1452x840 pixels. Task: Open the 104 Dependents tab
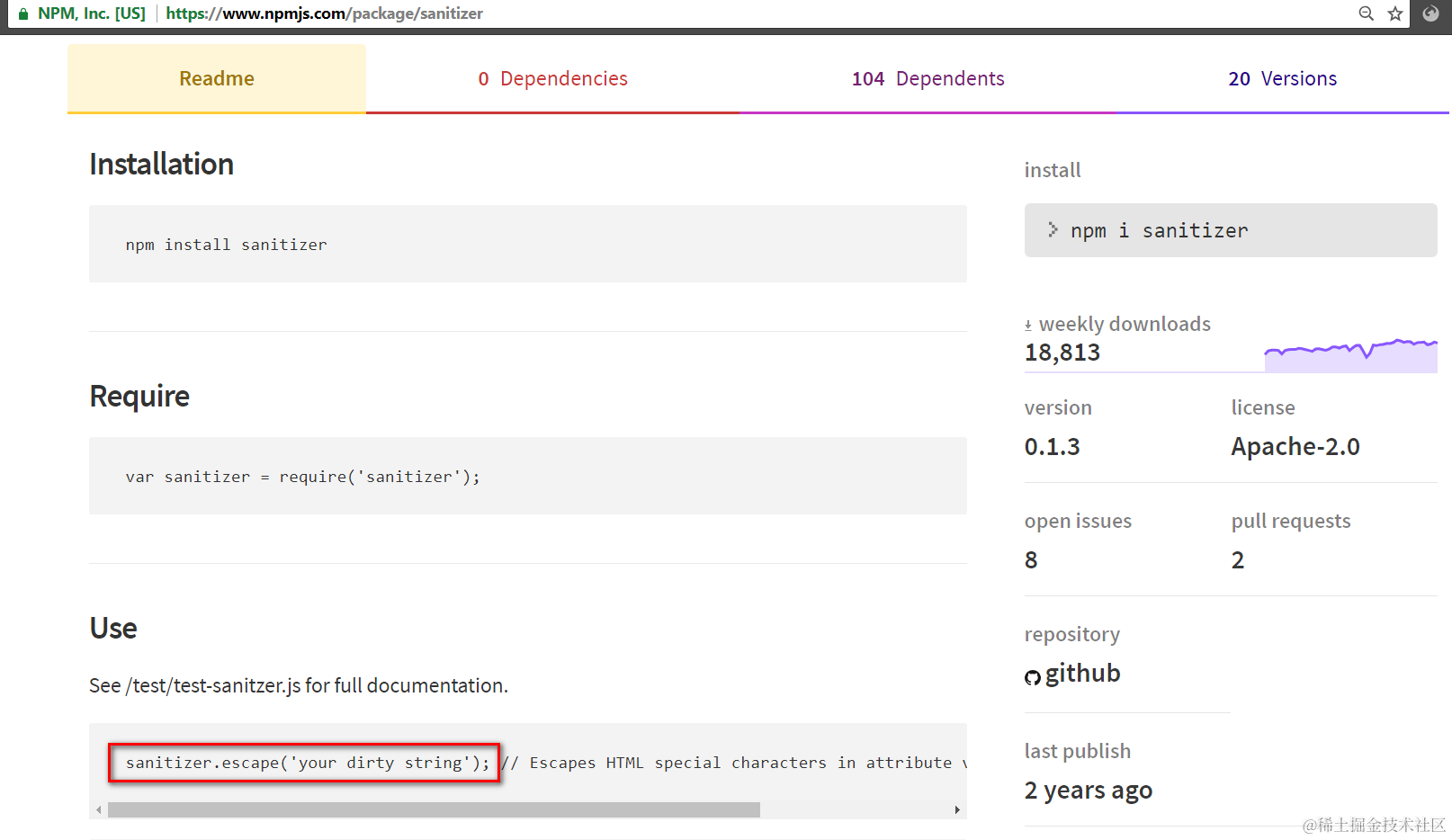[928, 78]
